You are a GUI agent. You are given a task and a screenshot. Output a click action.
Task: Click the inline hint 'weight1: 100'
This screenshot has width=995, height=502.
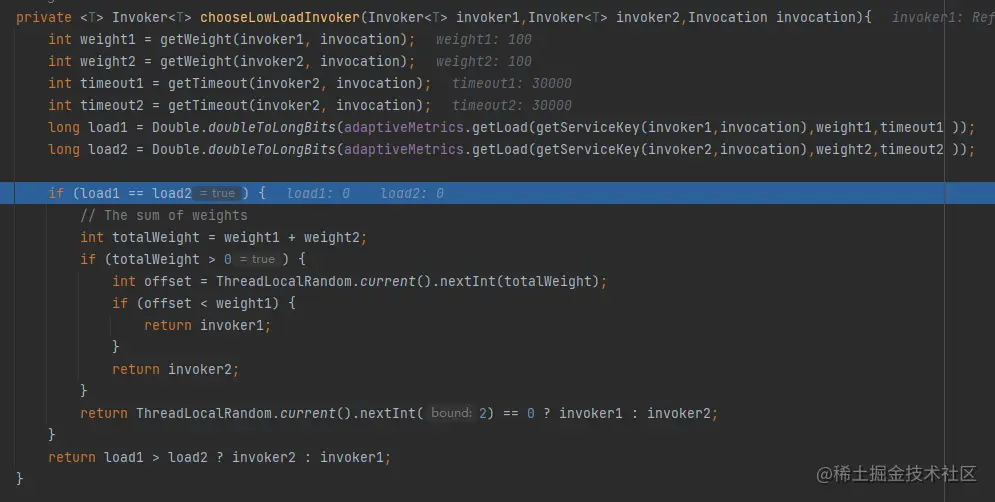484,39
